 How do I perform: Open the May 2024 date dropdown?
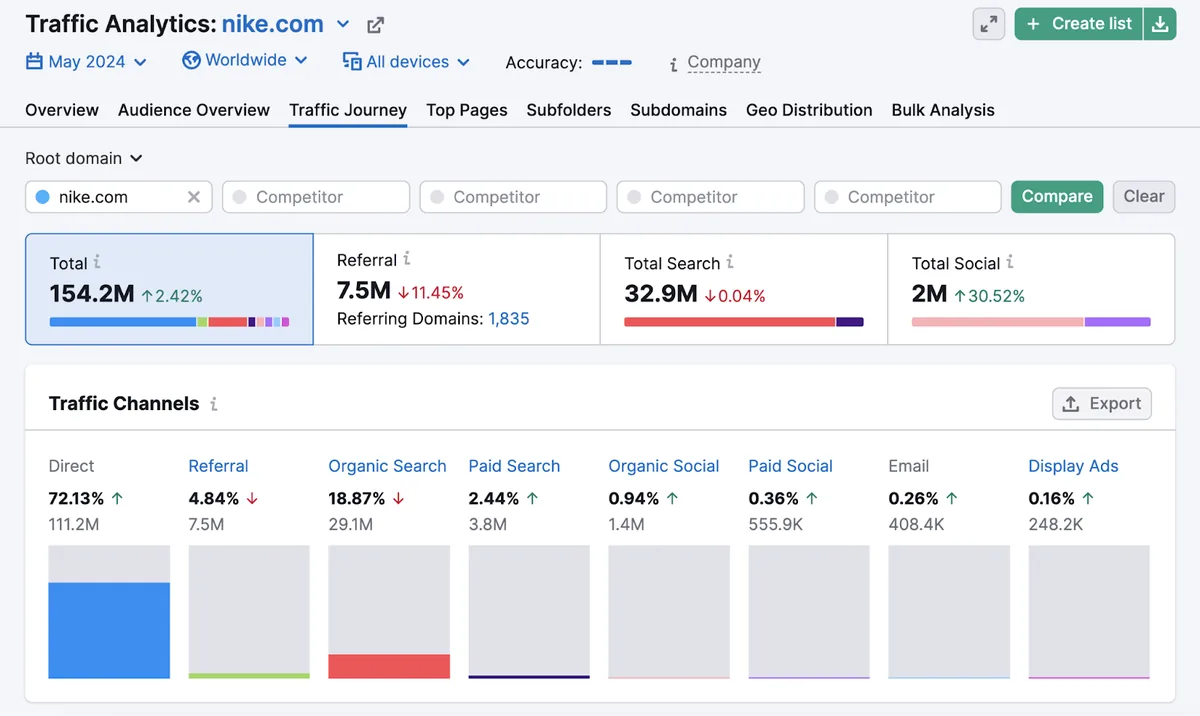(86, 62)
